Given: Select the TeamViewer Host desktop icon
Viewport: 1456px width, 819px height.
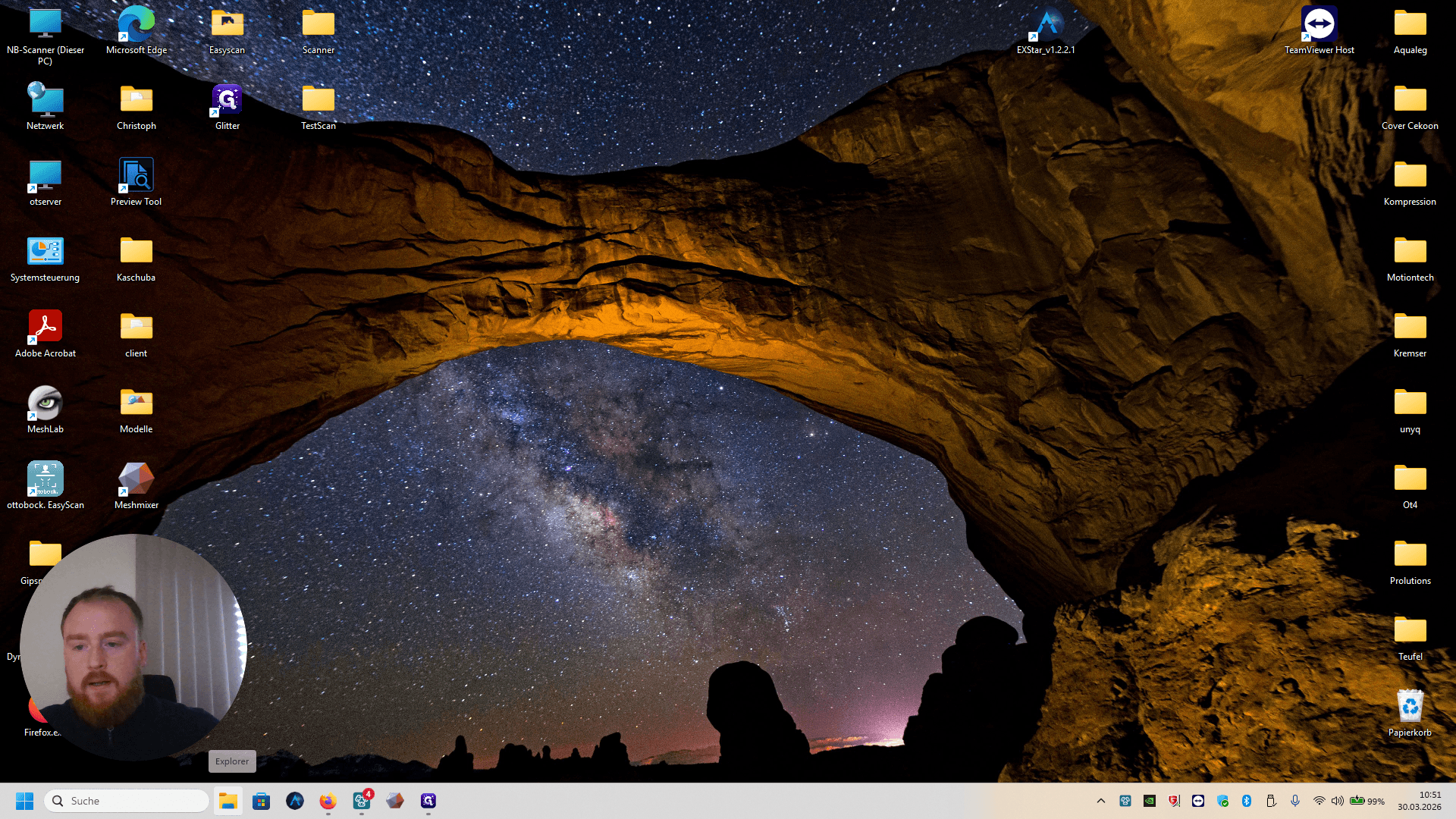Looking at the screenshot, I should tap(1319, 31).
